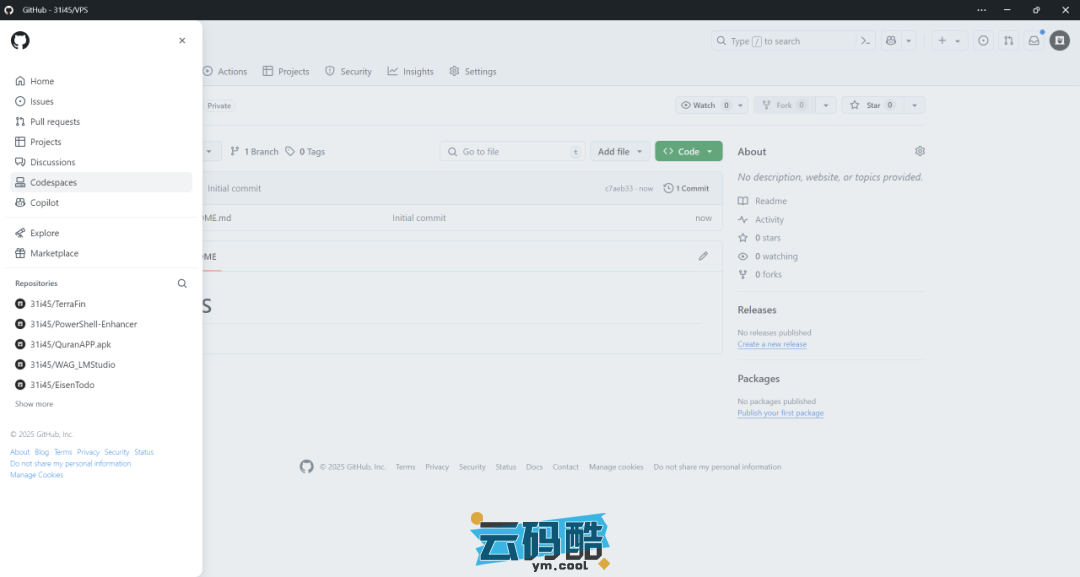Open pull requests icon in header

(1008, 41)
